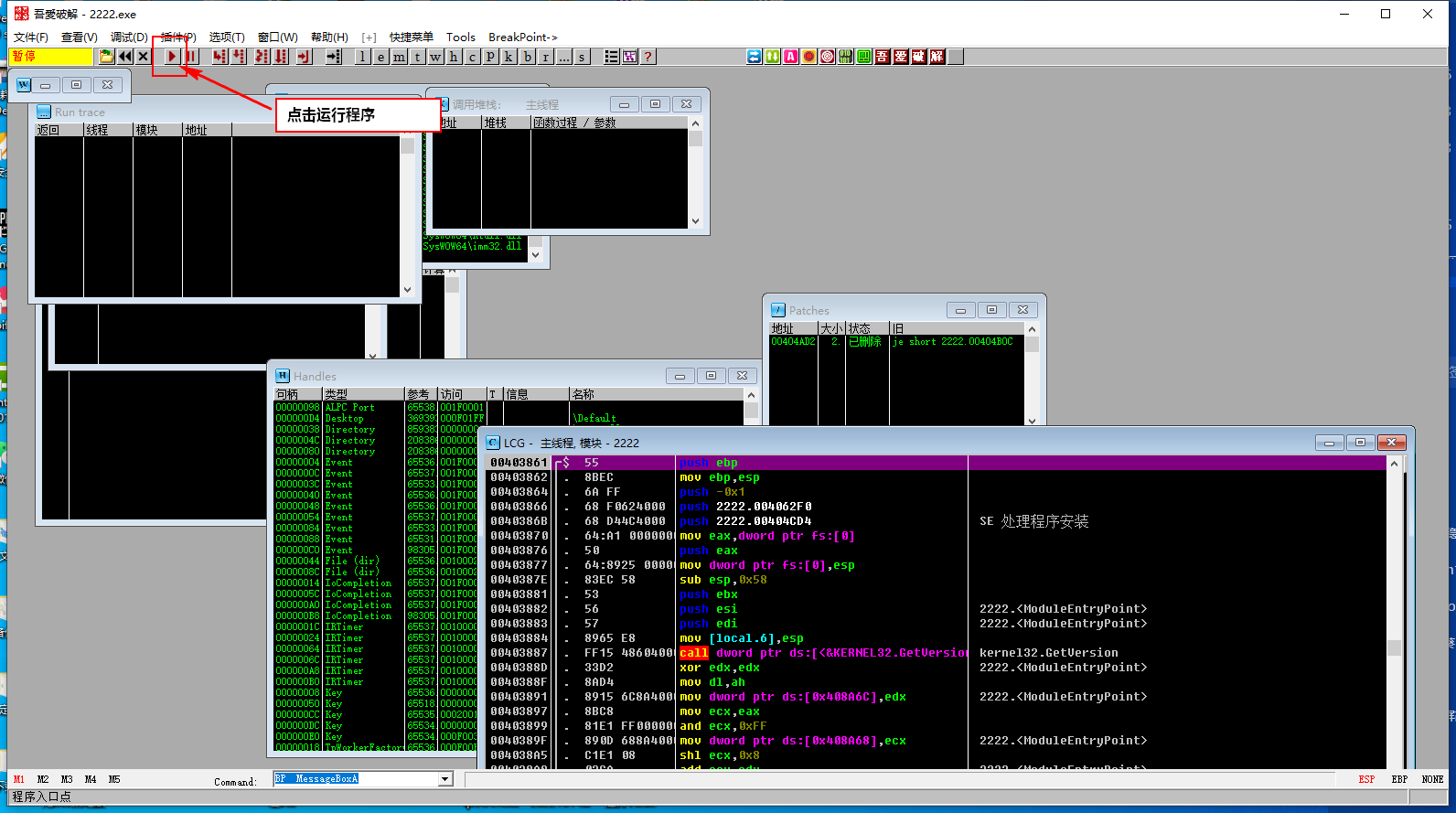The image size is (1456, 813).
Task: Click the debugging options list icon
Action: pyautogui.click(x=612, y=57)
